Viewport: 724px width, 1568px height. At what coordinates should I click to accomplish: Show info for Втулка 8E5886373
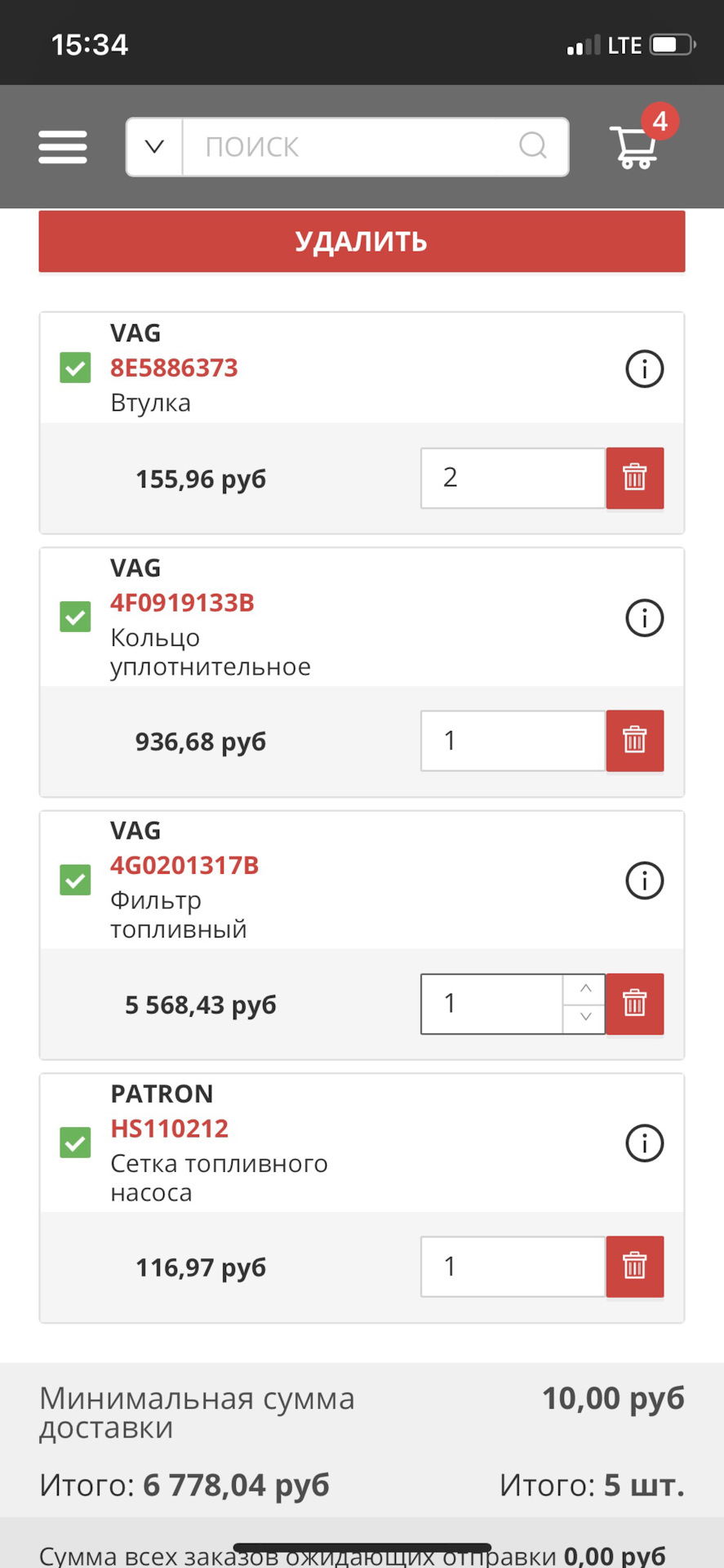[x=644, y=369]
